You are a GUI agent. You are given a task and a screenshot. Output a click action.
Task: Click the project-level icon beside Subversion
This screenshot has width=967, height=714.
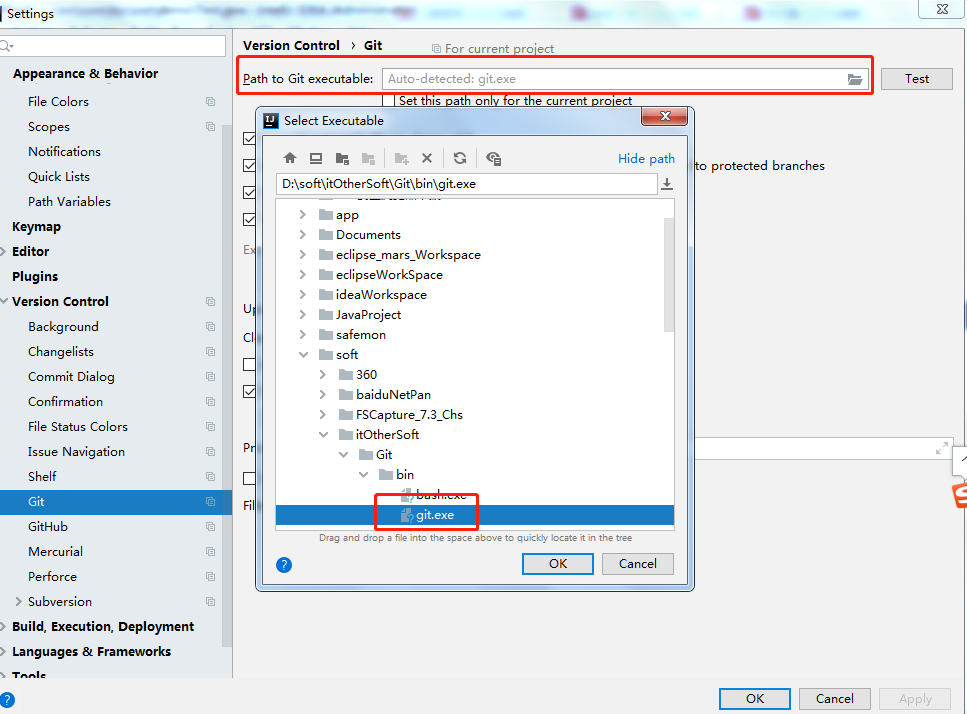(210, 602)
